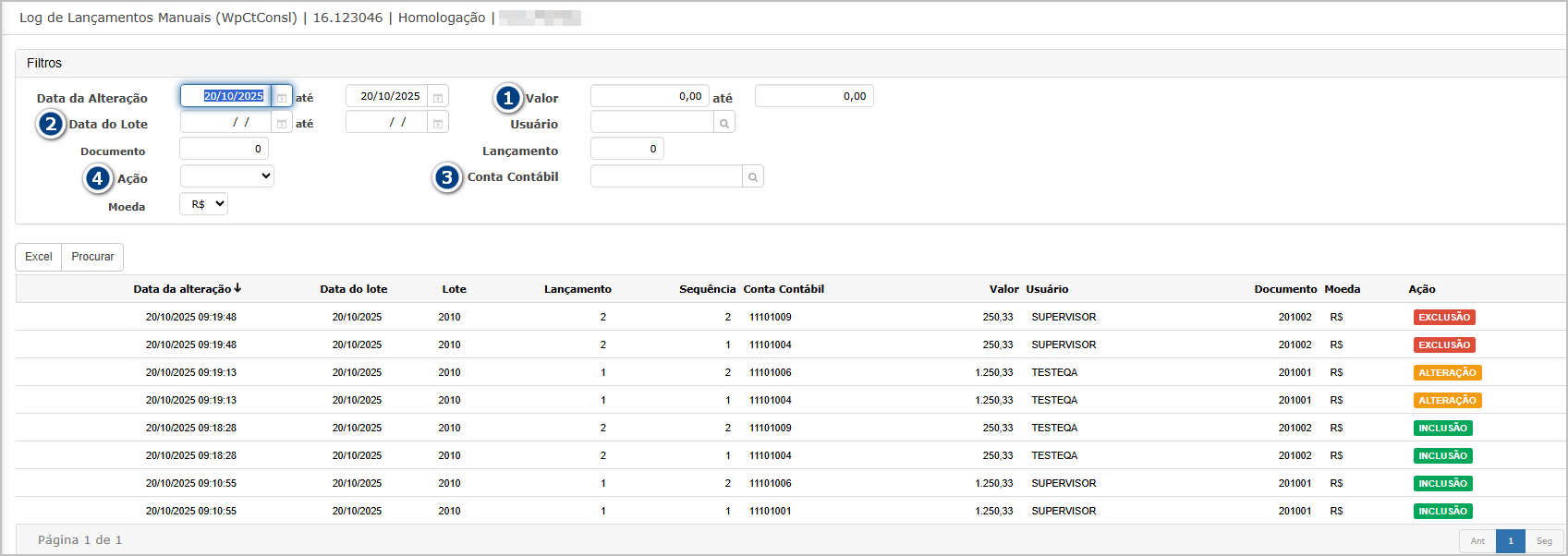
Task: Open calendar for Data do Lote end date
Action: click(438, 123)
